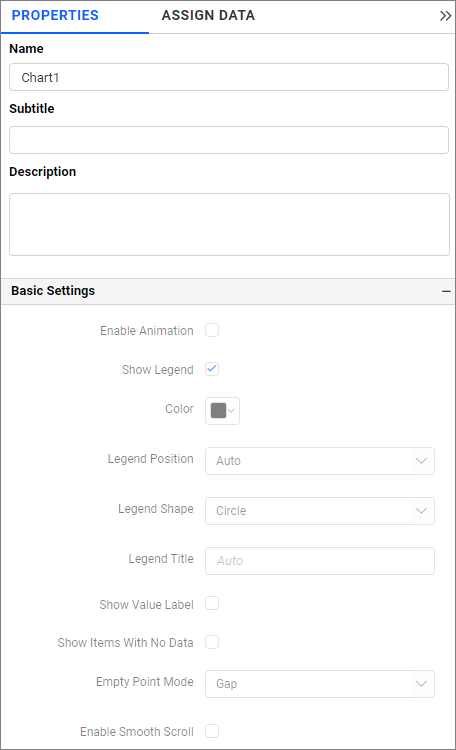
Task: Click the Legend Position label text
Action: [x=151, y=459]
